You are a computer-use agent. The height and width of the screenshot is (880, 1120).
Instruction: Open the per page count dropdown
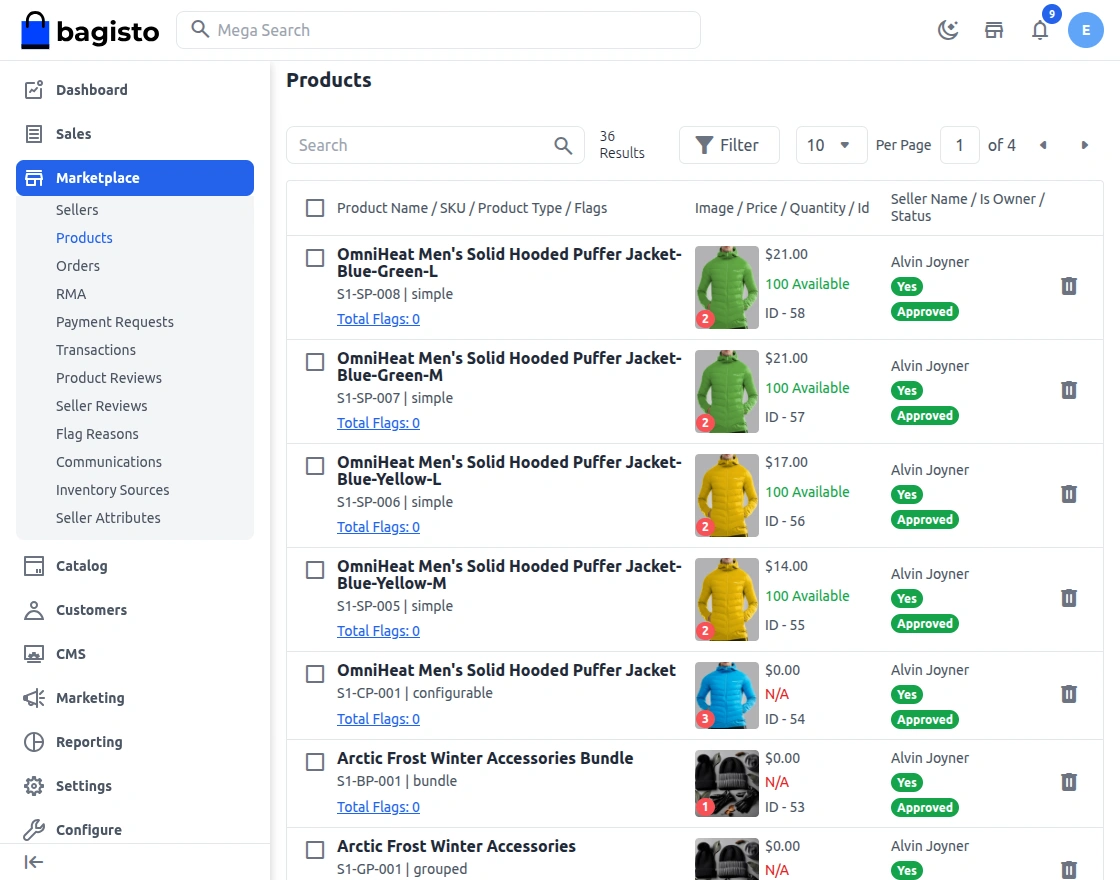click(x=829, y=145)
